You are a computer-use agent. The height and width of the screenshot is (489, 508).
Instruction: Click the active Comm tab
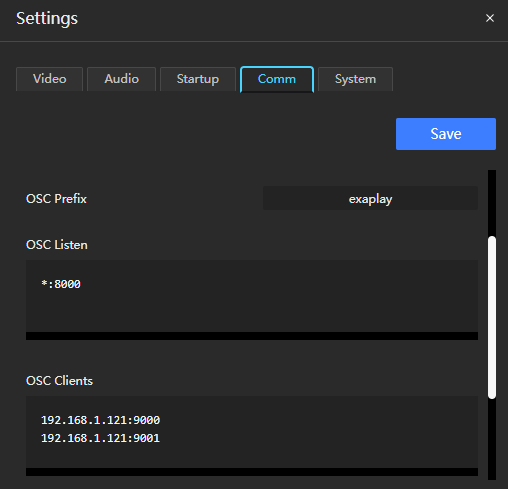pos(277,79)
